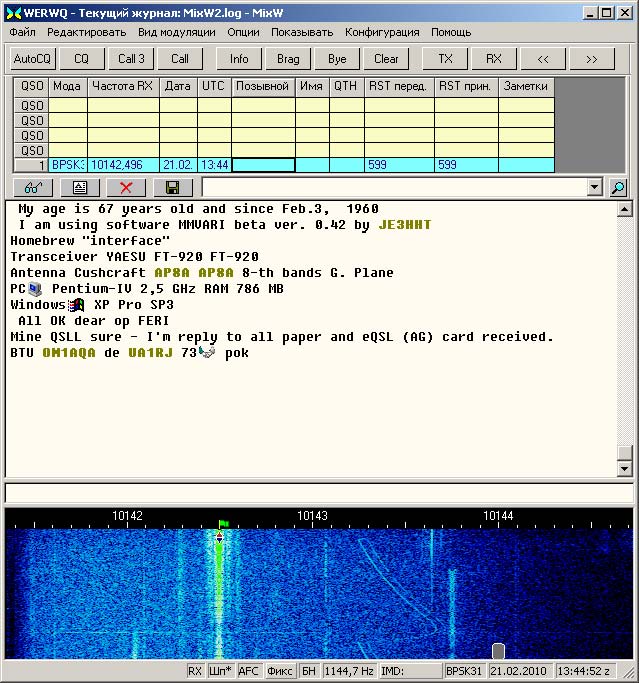Click the green flag marker on frequency ruler
The image size is (639, 683).
[x=223, y=524]
